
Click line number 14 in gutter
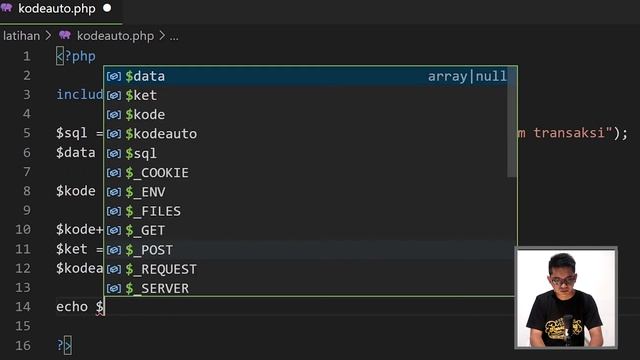coord(23,307)
